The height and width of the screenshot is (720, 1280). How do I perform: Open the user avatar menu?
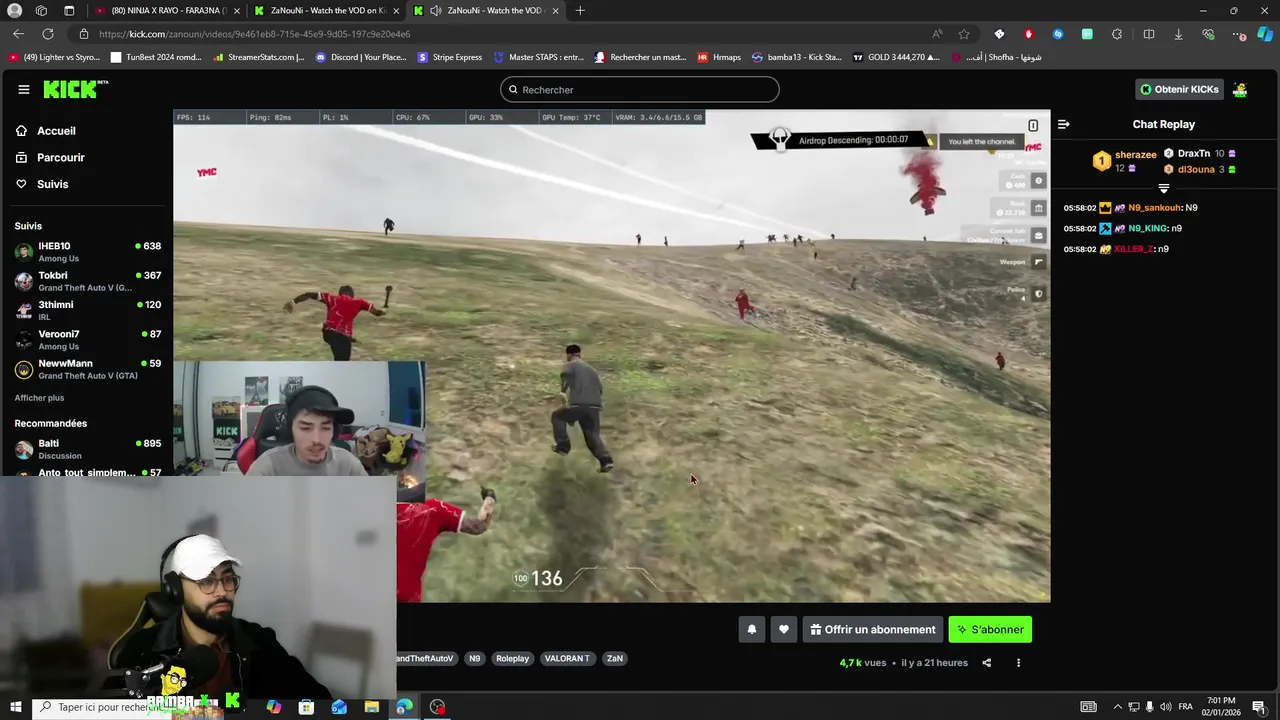(1240, 89)
